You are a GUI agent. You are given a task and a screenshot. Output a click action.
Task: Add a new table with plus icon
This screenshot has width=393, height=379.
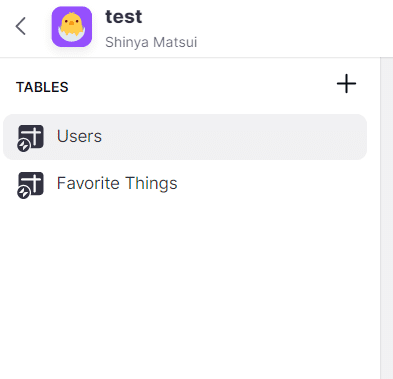(x=346, y=84)
